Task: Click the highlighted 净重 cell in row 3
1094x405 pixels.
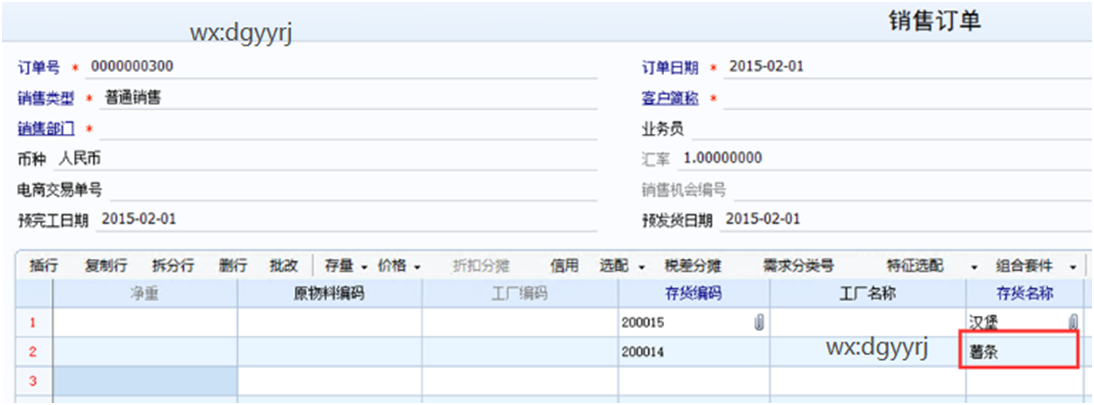Action: coord(145,381)
